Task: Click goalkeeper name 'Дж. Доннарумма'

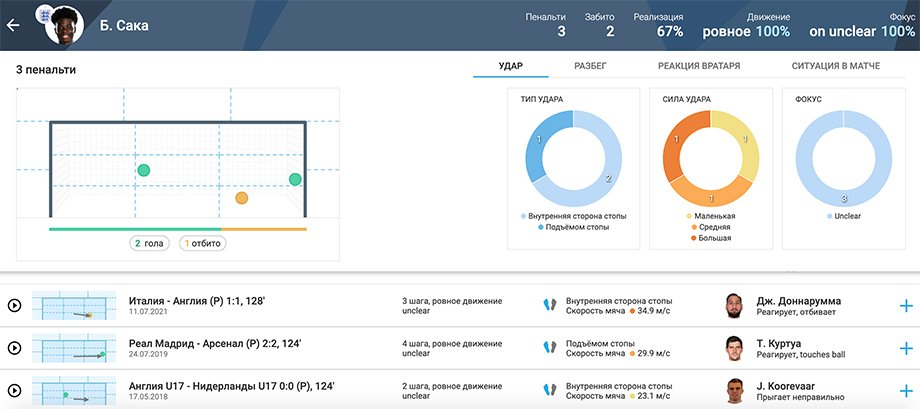Action: [x=799, y=301]
